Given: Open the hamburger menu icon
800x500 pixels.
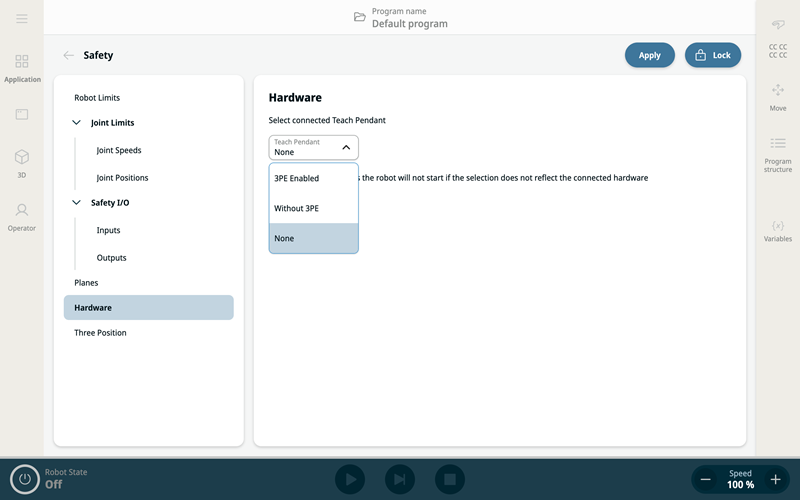Looking at the screenshot, I should point(22,19).
